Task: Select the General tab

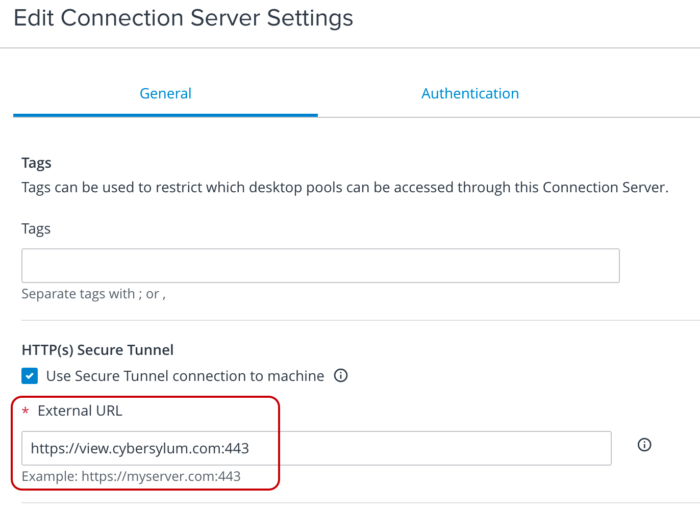Action: [165, 93]
